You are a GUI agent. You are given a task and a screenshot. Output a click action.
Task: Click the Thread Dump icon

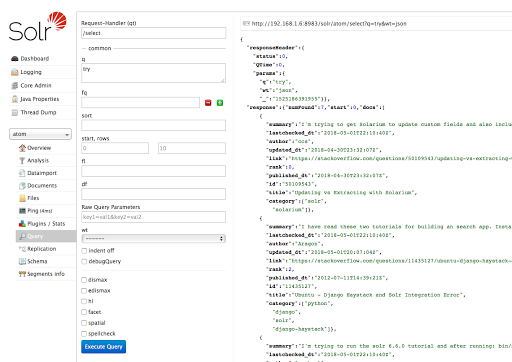point(15,112)
